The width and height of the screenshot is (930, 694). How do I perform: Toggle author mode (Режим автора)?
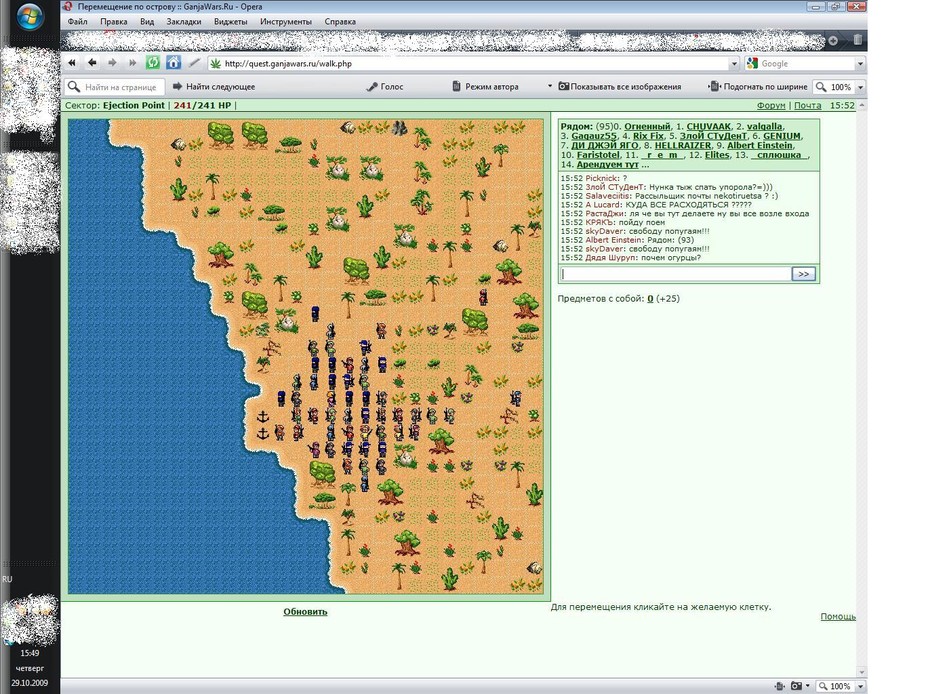tap(485, 87)
